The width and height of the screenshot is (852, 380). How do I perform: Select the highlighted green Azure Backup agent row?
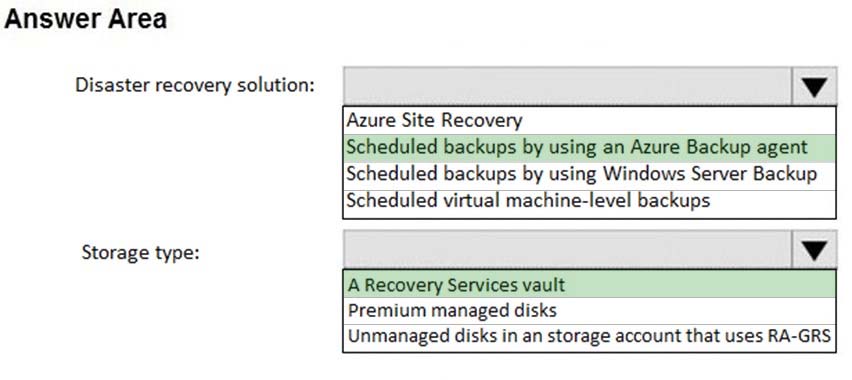[x=590, y=148]
